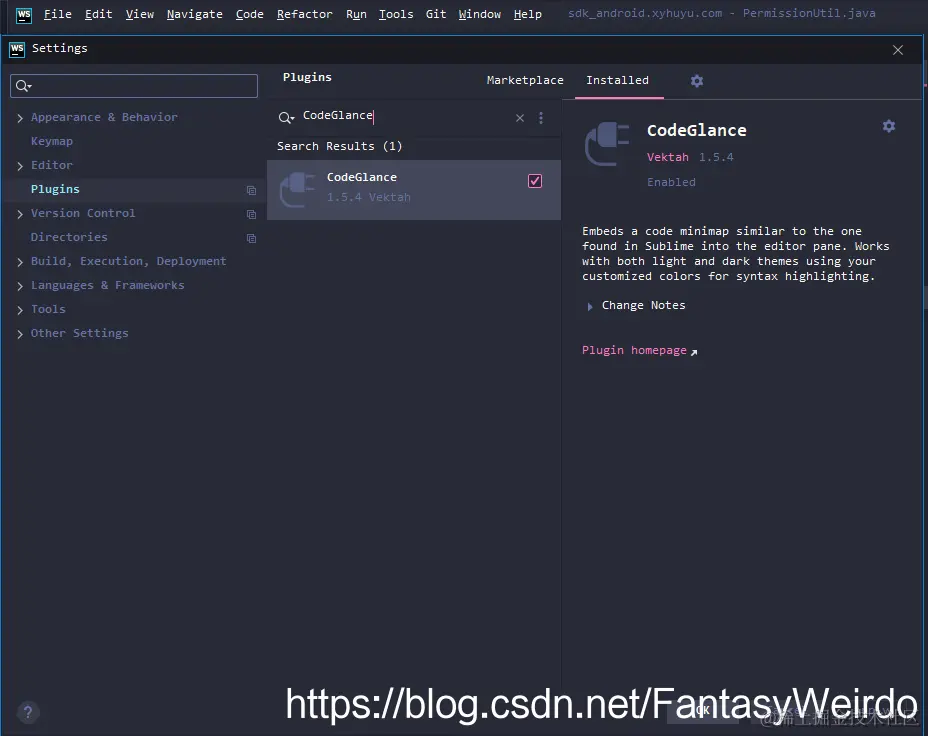The width and height of the screenshot is (928, 736).
Task: Close the Settings dialog
Action: coord(898,50)
